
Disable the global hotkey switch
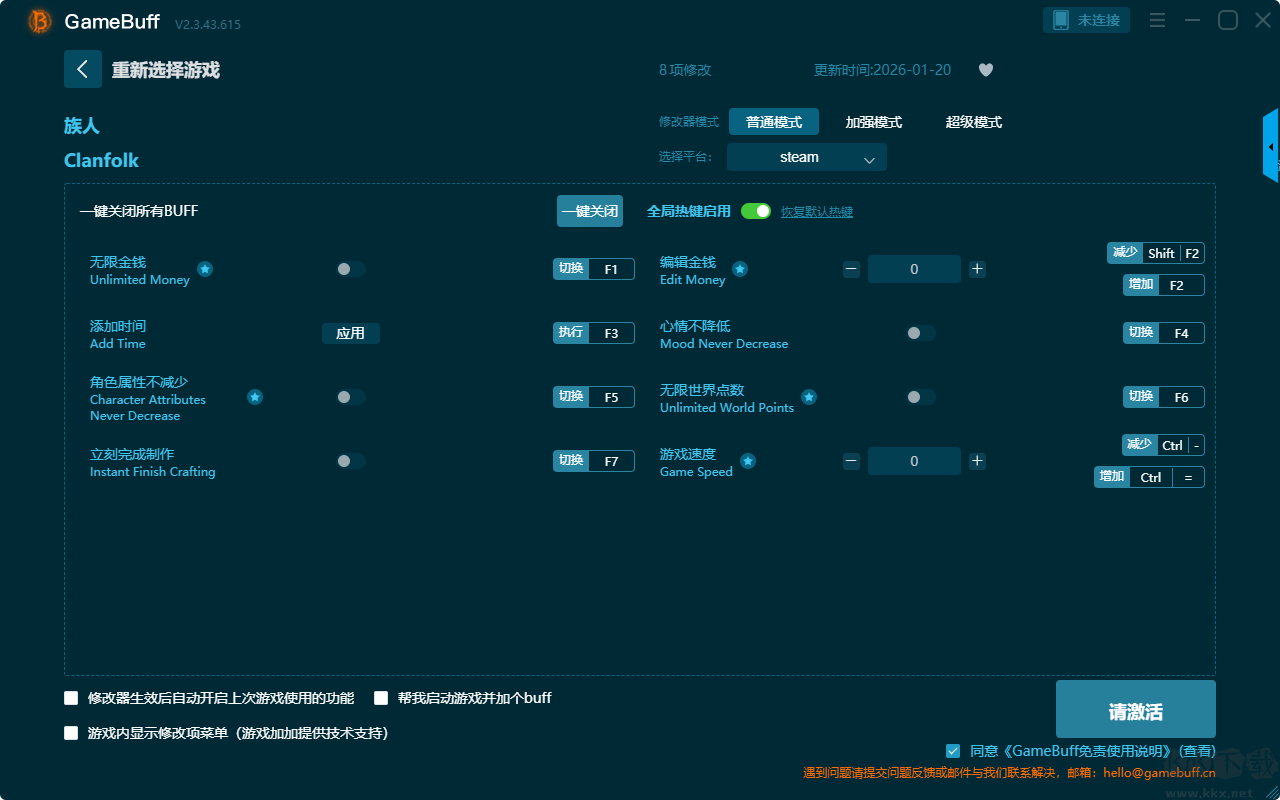756,211
